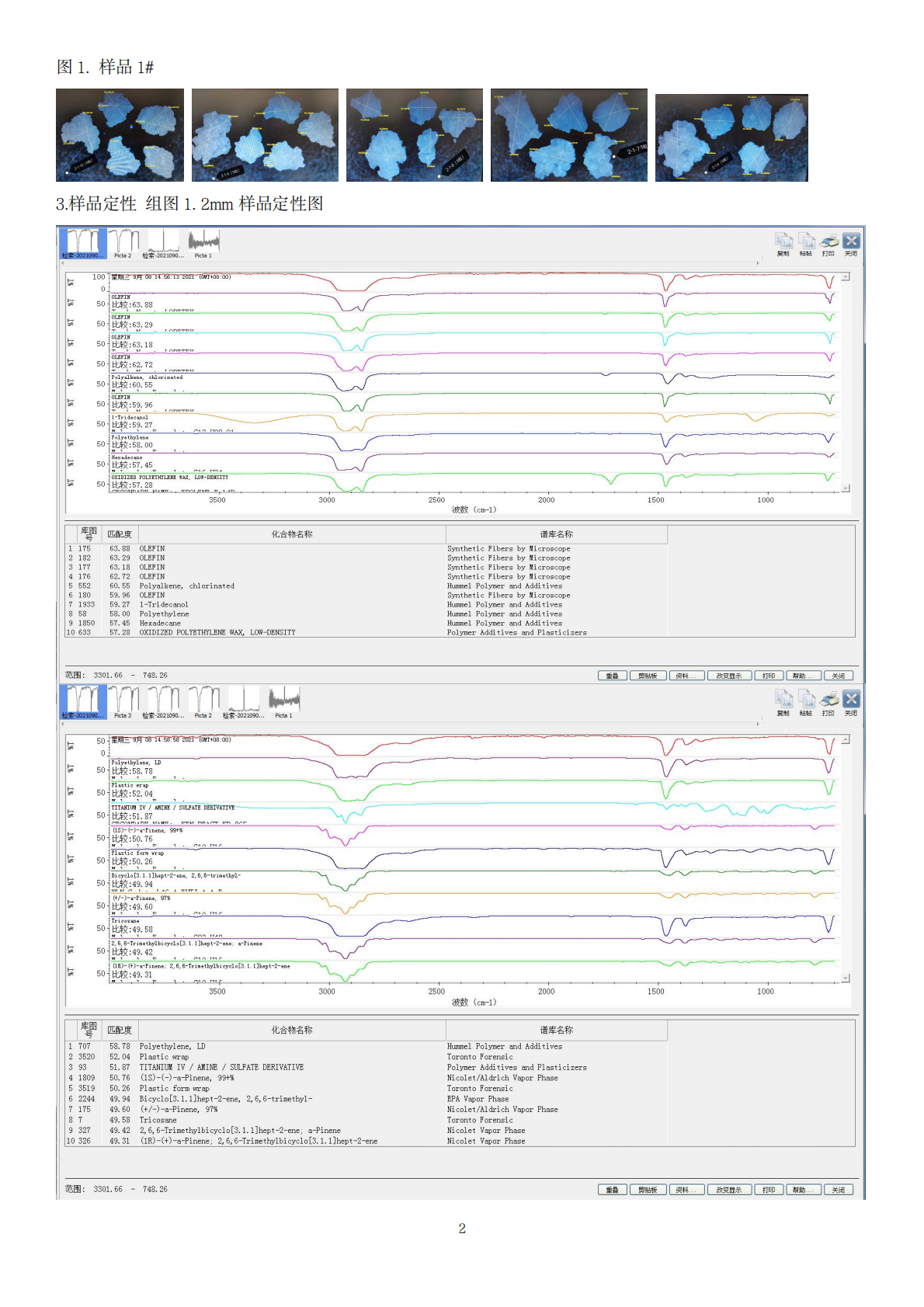Open 资料... info button in the Polyethylene LD window
The image size is (924, 1307).
tap(686, 1190)
